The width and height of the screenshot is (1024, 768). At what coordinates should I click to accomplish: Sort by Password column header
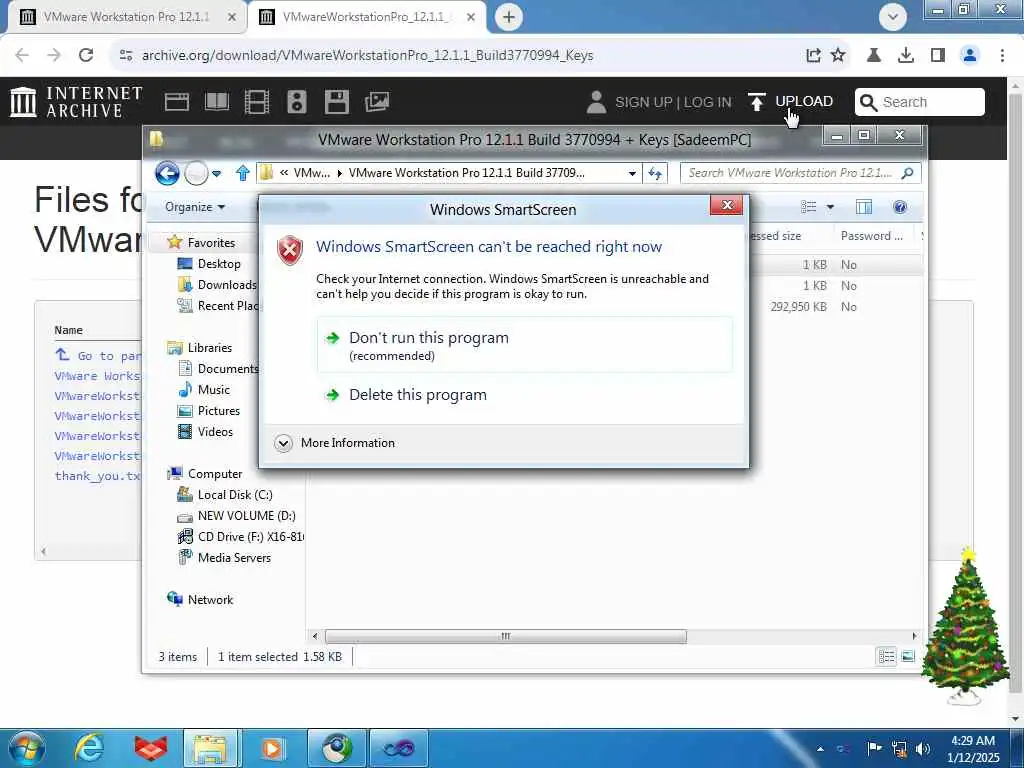tap(873, 236)
